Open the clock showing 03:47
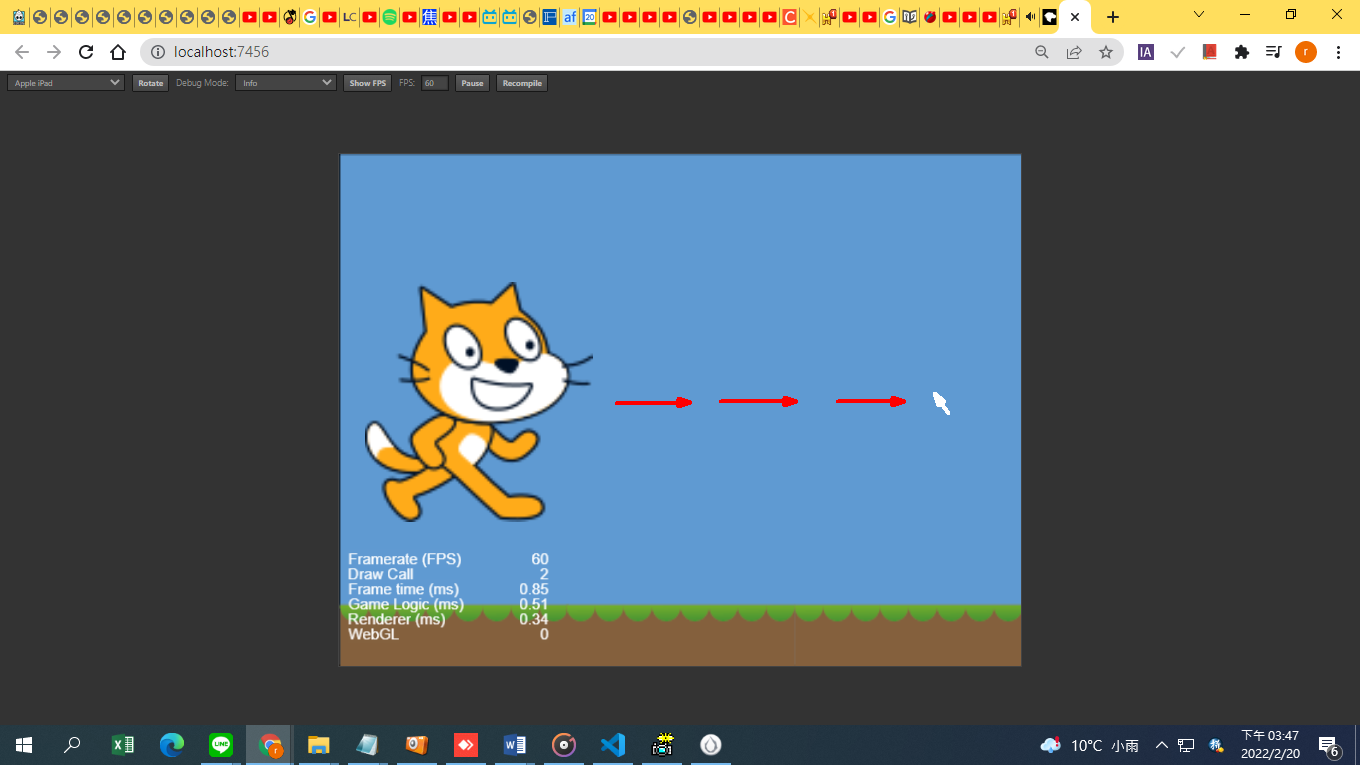The image size is (1360, 765). (x=1270, y=745)
